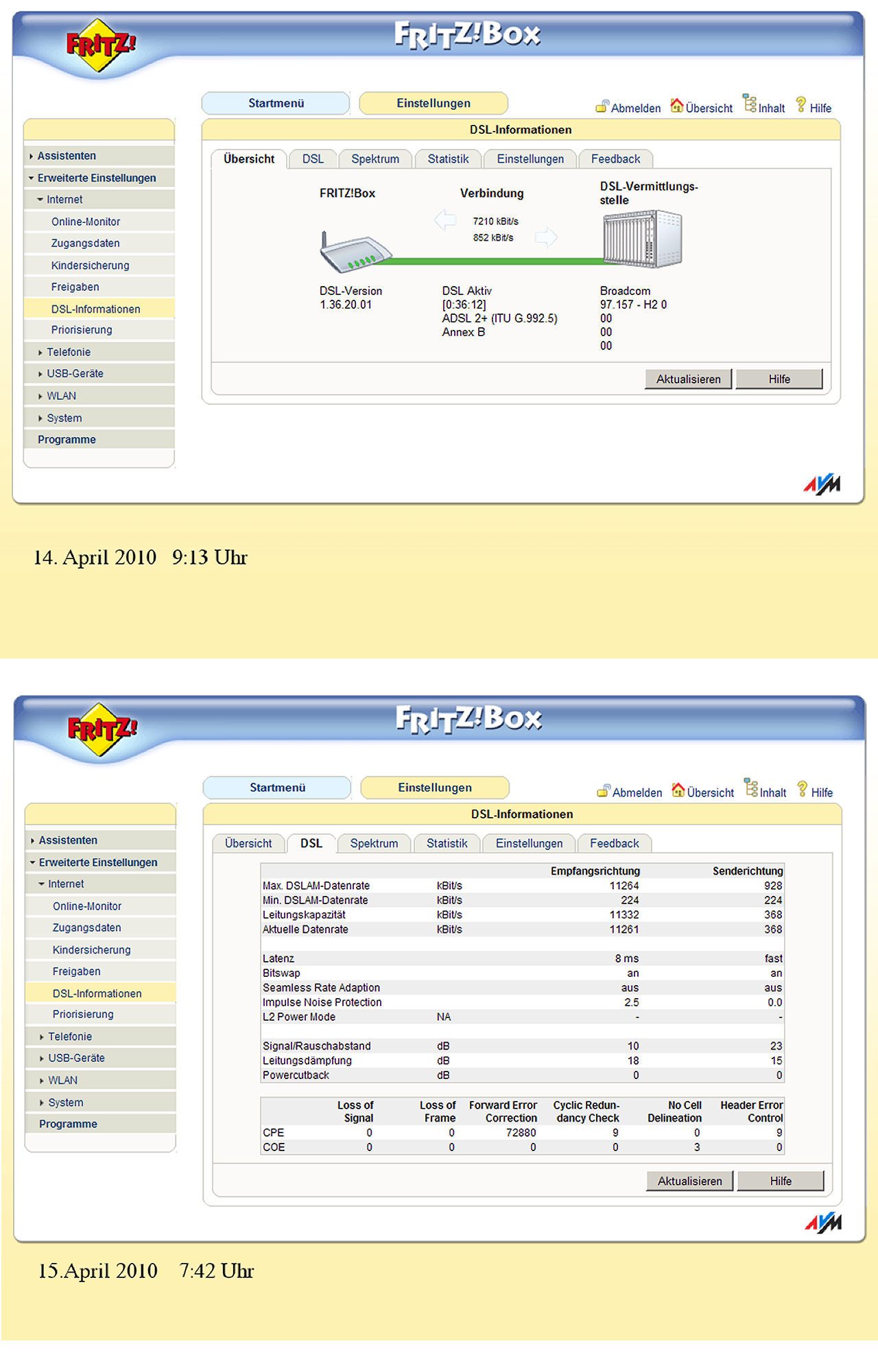The width and height of the screenshot is (878, 1372).
Task: Open Zugangsdaten in the bottom sidebar
Action: pyautogui.click(x=101, y=928)
